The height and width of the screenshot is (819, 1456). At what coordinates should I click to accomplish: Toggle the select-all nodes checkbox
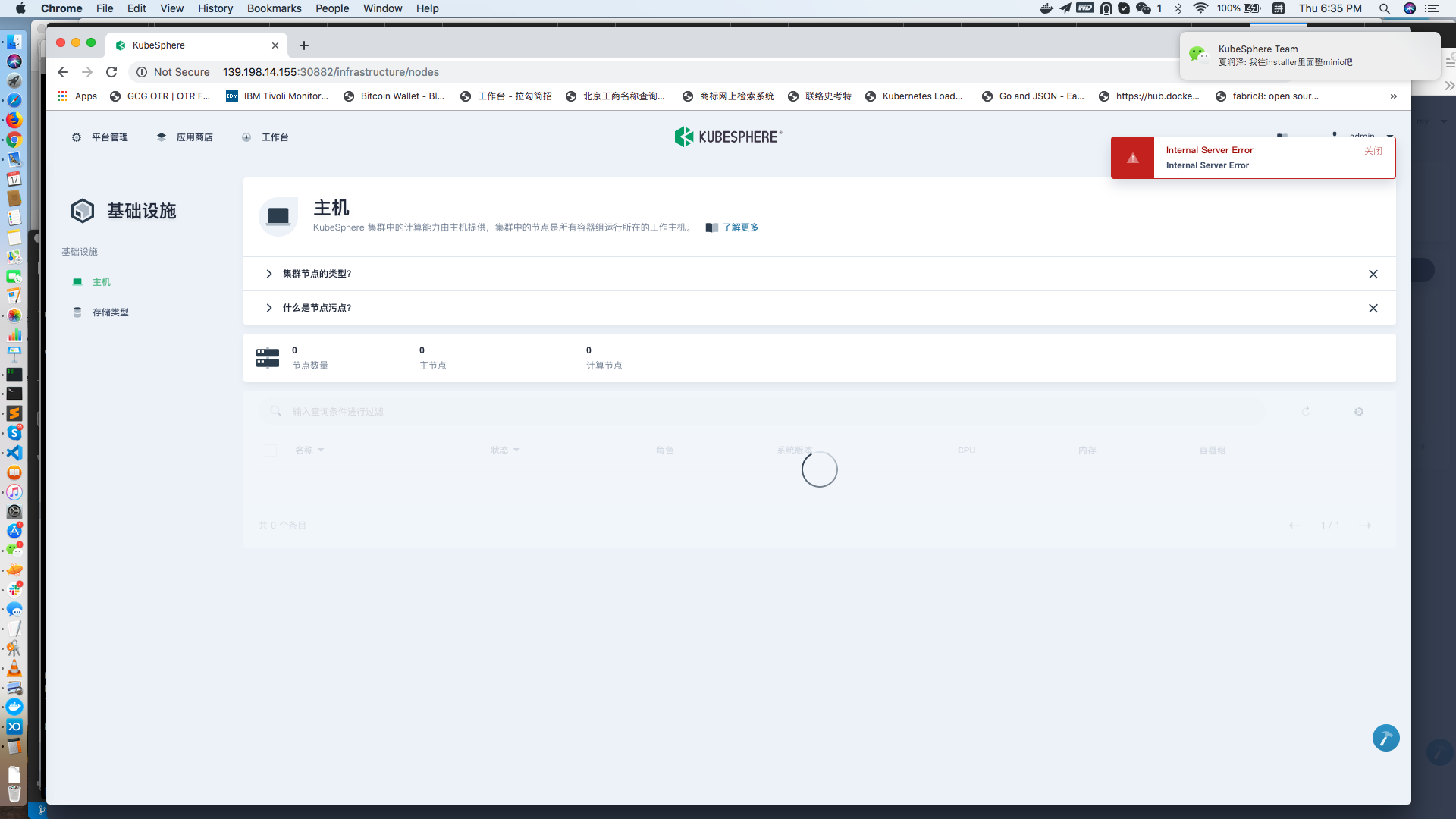tap(271, 450)
